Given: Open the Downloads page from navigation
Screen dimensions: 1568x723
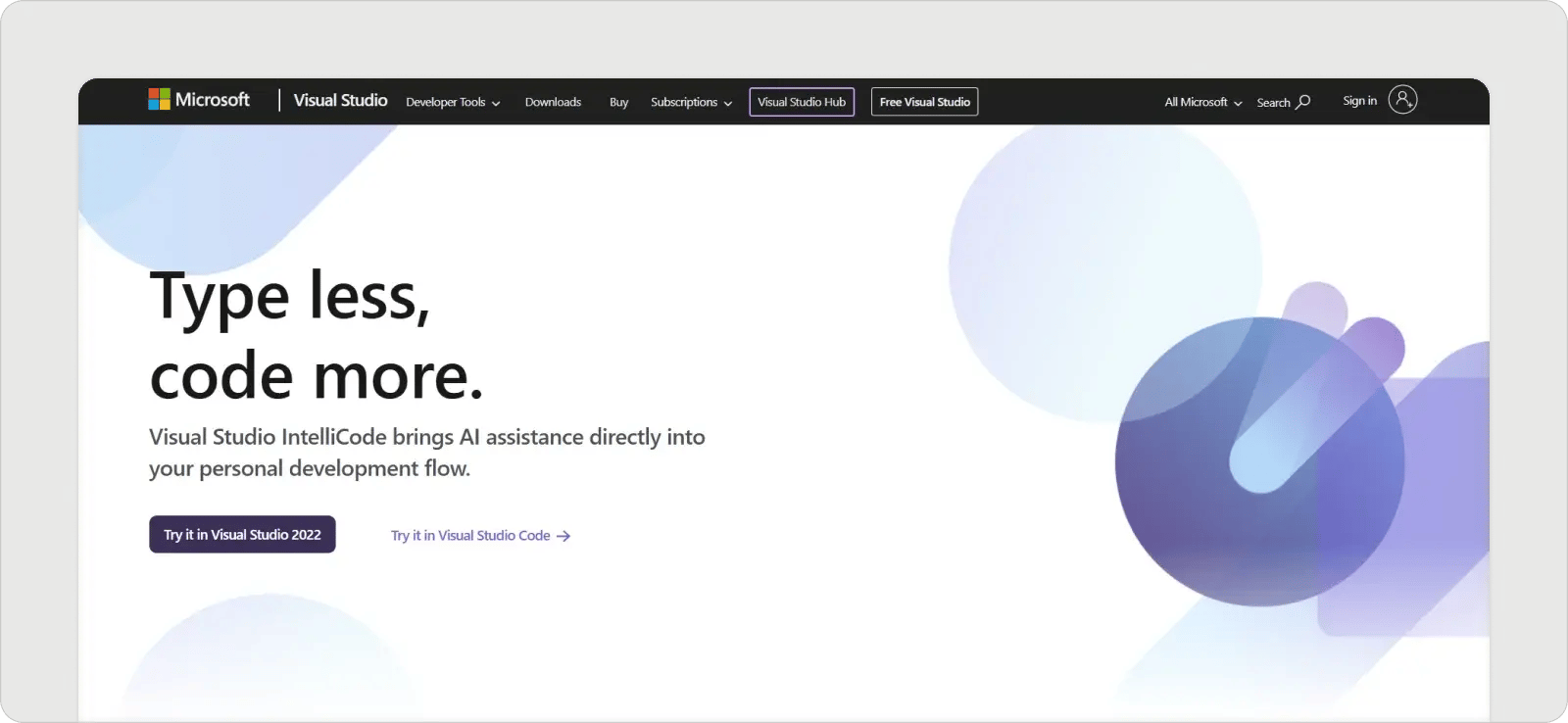Looking at the screenshot, I should point(553,102).
